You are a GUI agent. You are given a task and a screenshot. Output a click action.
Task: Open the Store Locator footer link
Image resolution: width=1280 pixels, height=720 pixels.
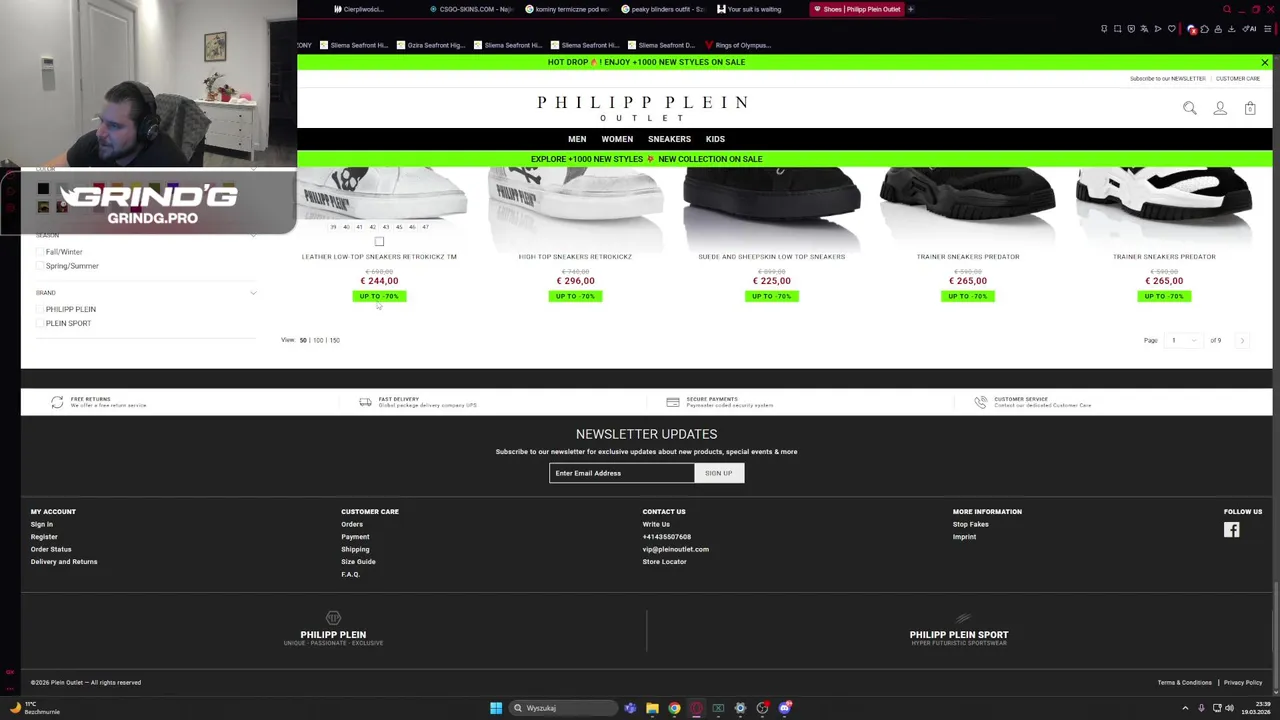664,562
